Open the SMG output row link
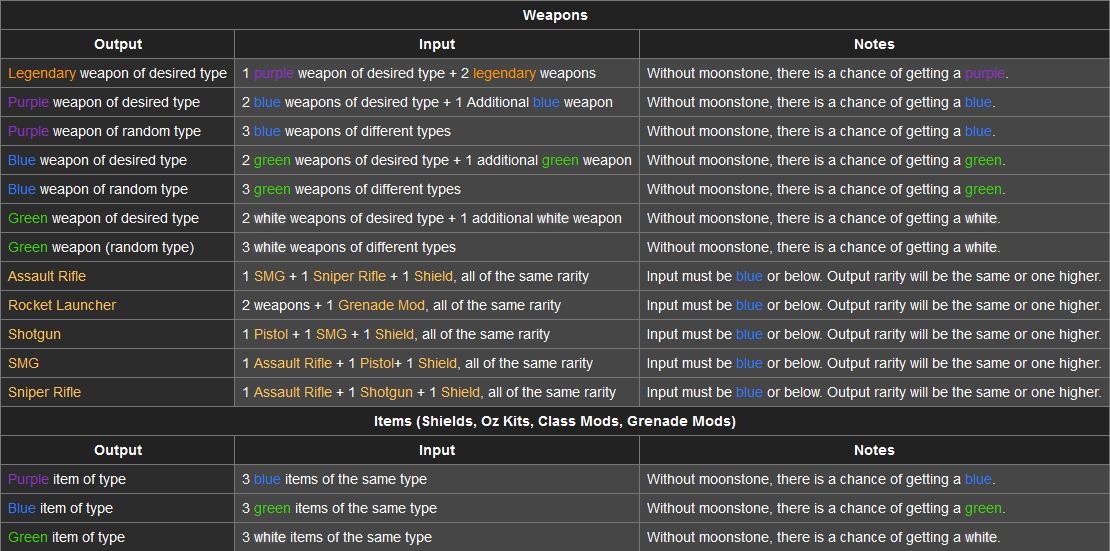Image resolution: width=1110 pixels, height=551 pixels. 23,363
